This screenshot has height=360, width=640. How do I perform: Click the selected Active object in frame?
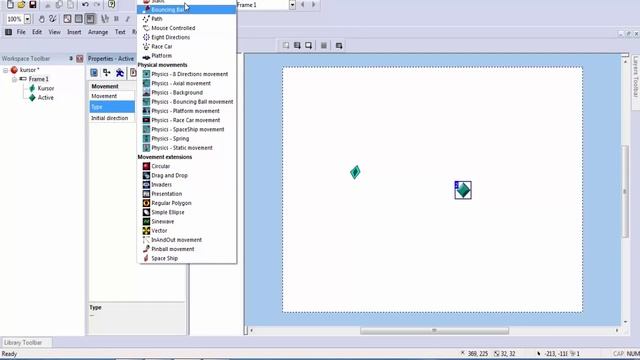coord(463,190)
